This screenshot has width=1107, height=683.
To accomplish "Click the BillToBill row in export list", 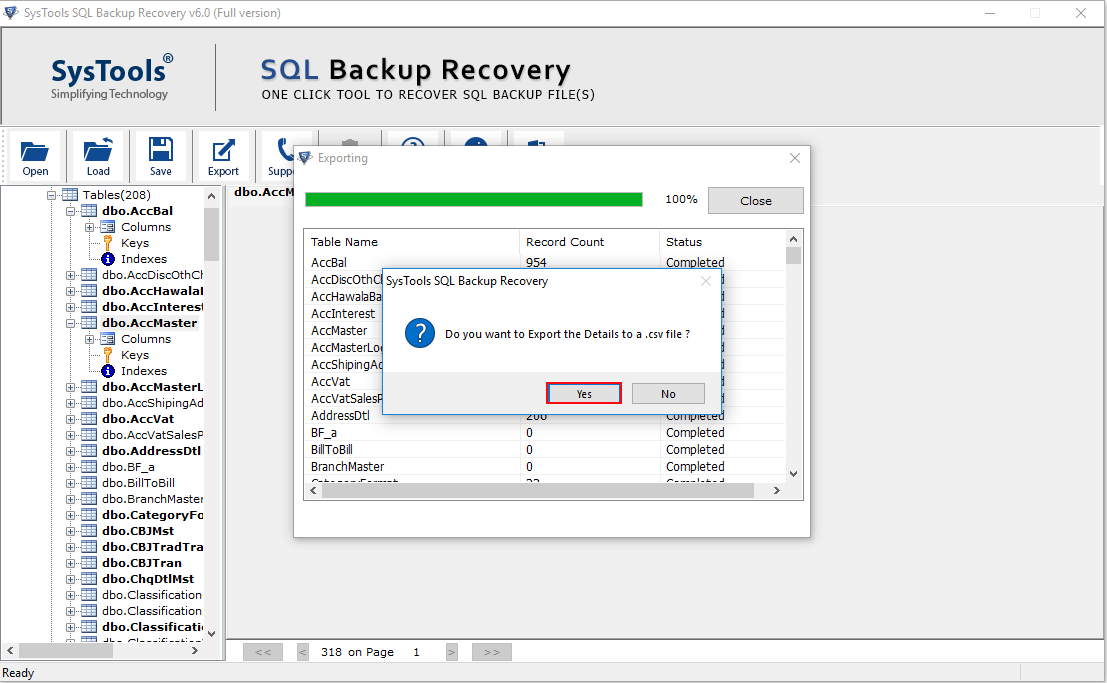I will pyautogui.click(x=545, y=450).
